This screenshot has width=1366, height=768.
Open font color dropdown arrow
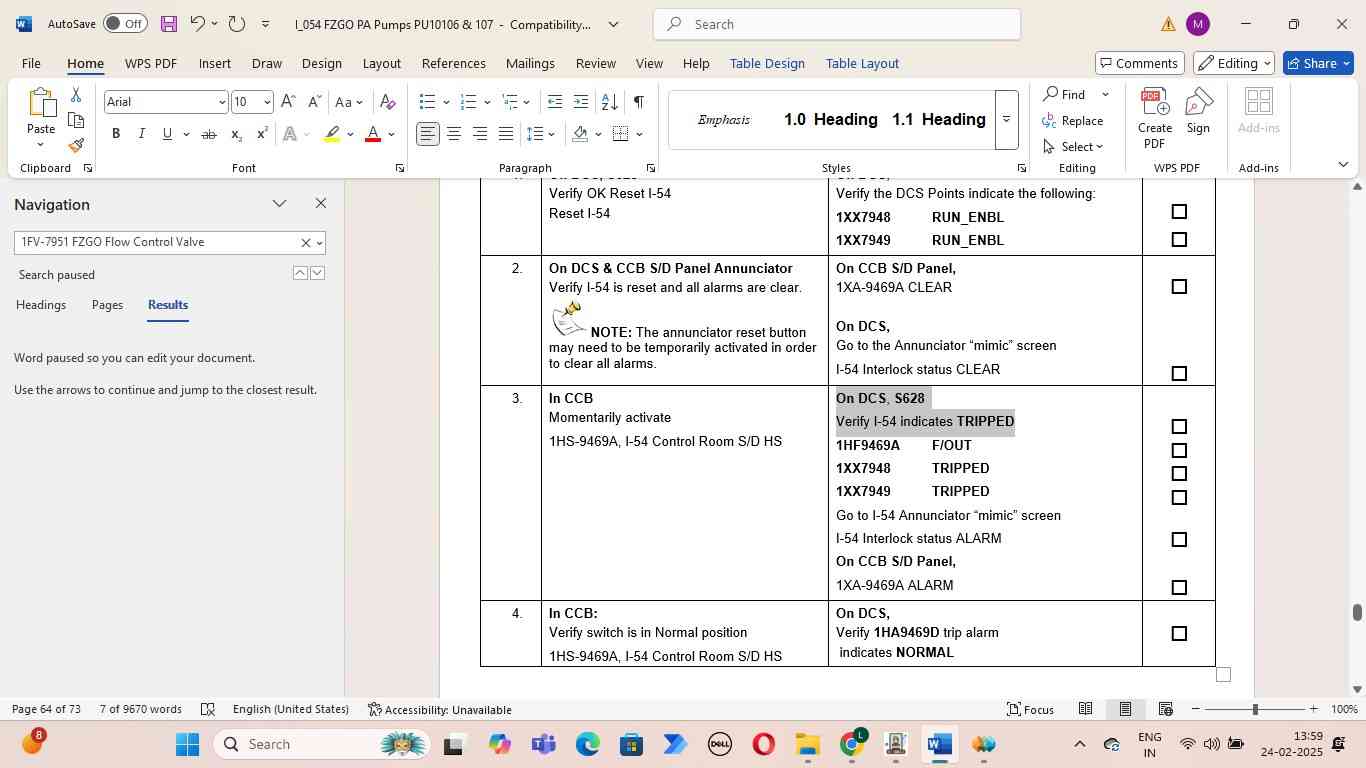392,134
